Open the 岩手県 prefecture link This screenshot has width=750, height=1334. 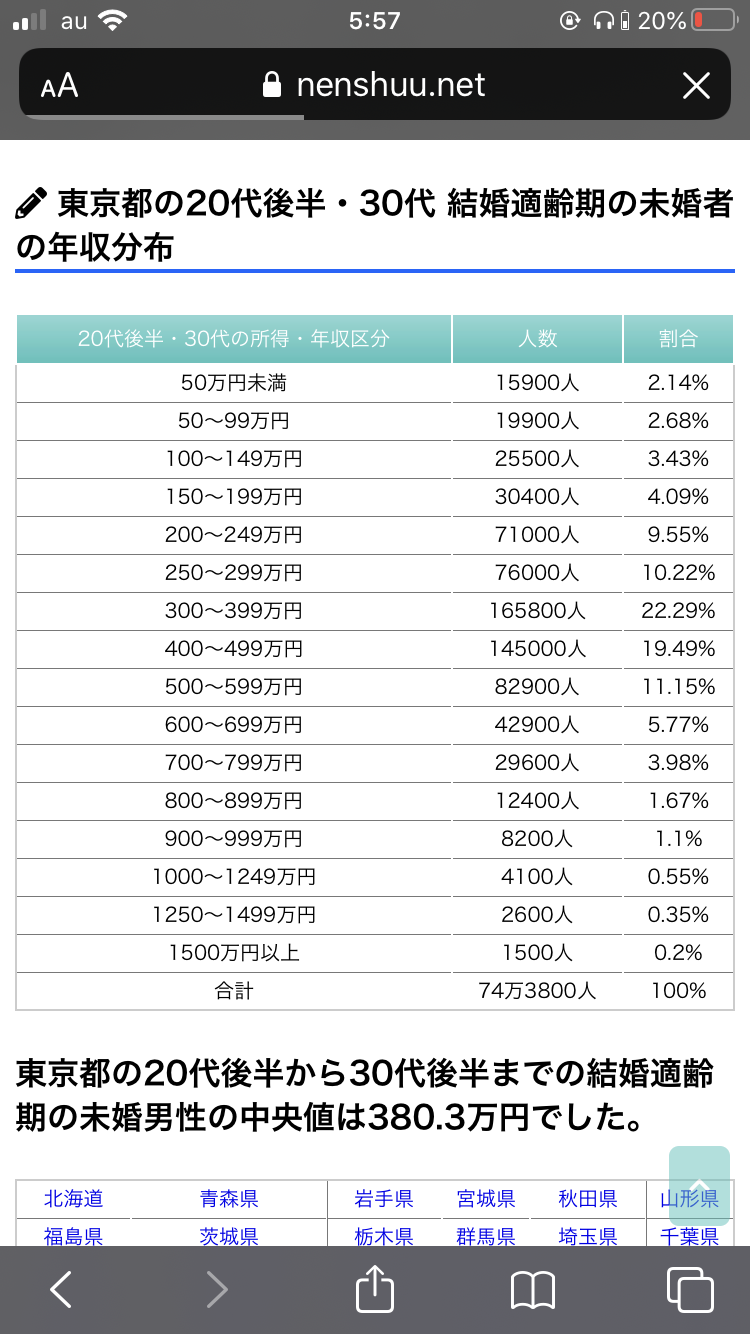click(384, 1198)
